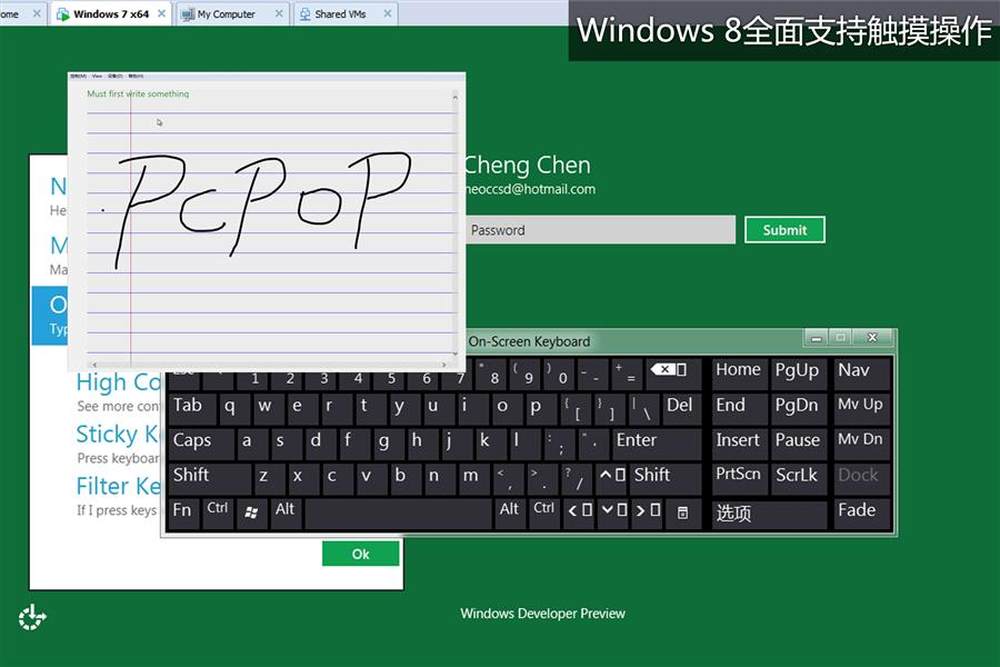Click the semicolon key
The image size is (1000, 667).
(x=558, y=443)
